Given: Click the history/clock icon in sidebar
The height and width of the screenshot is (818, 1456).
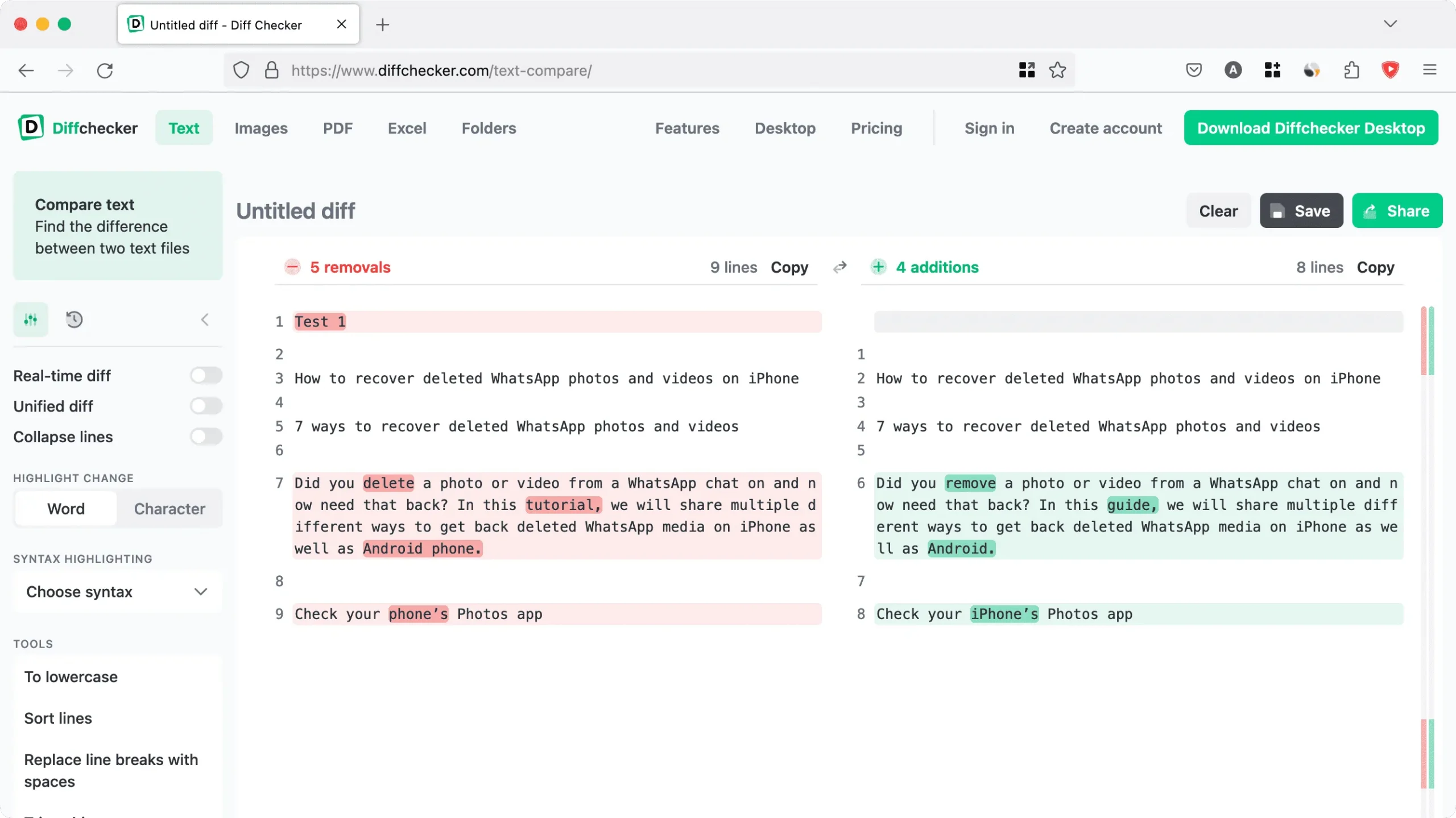Looking at the screenshot, I should pyautogui.click(x=74, y=319).
